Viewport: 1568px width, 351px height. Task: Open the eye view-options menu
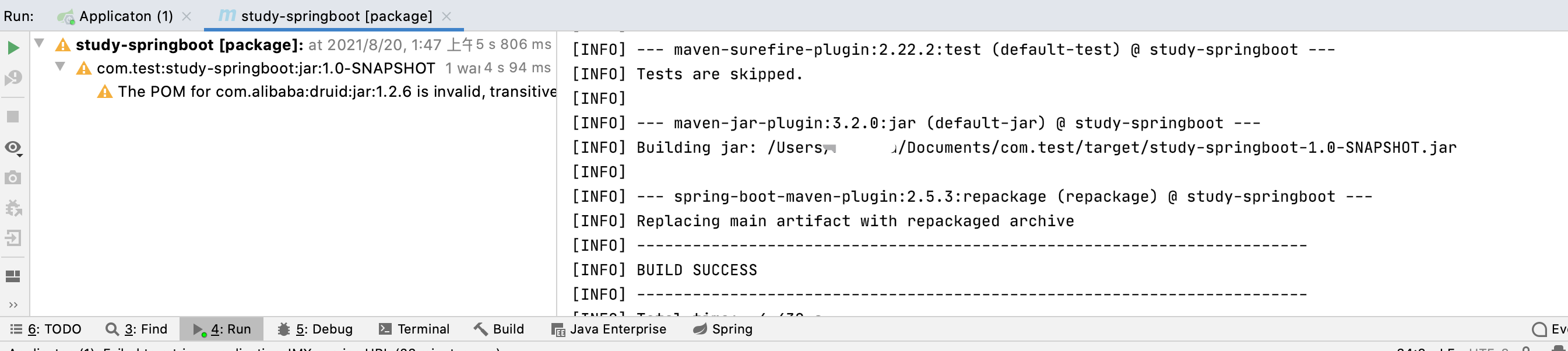pyautogui.click(x=13, y=148)
